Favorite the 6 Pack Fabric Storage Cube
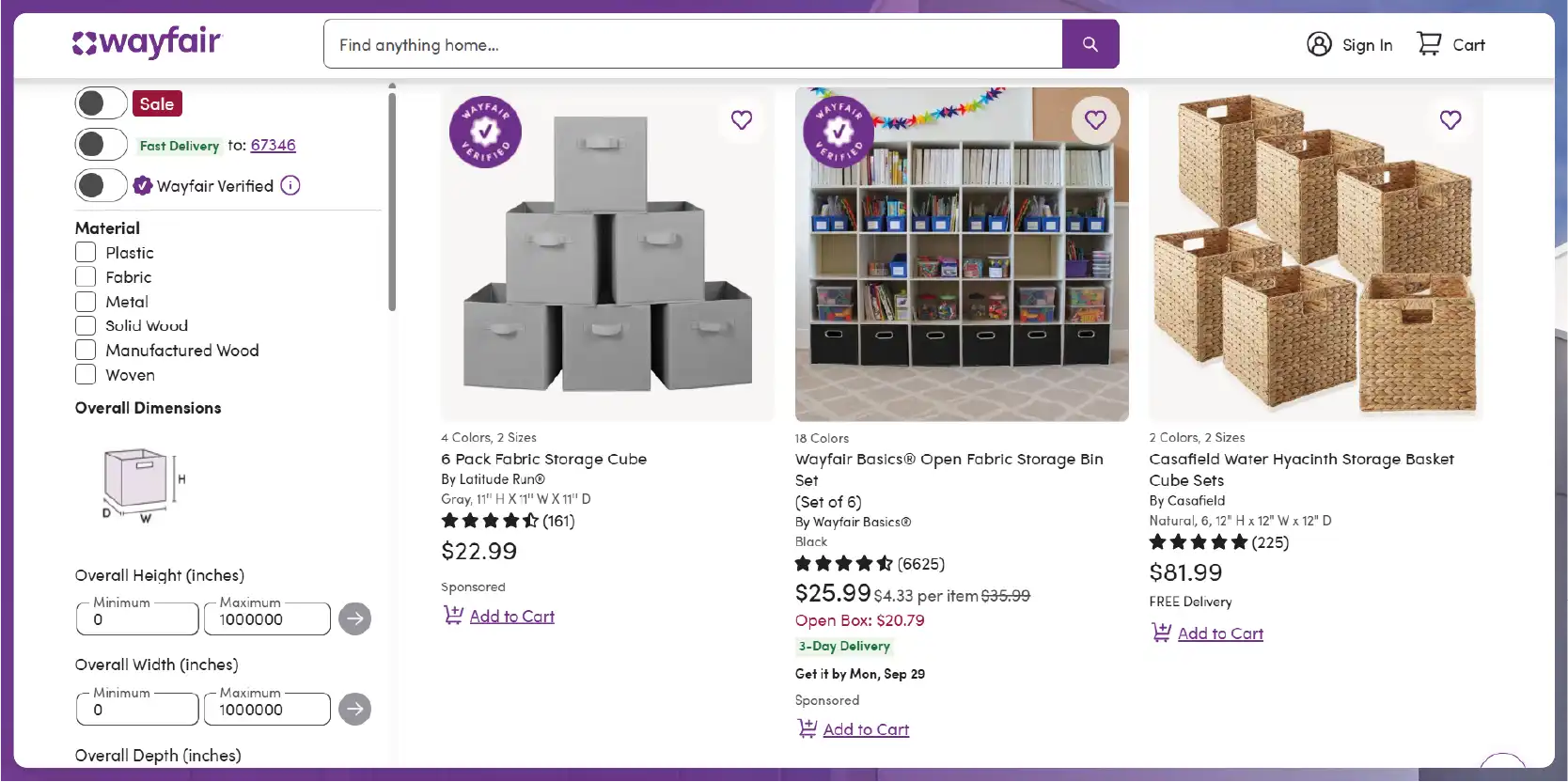Screen dimensions: 1568x782 [x=742, y=120]
